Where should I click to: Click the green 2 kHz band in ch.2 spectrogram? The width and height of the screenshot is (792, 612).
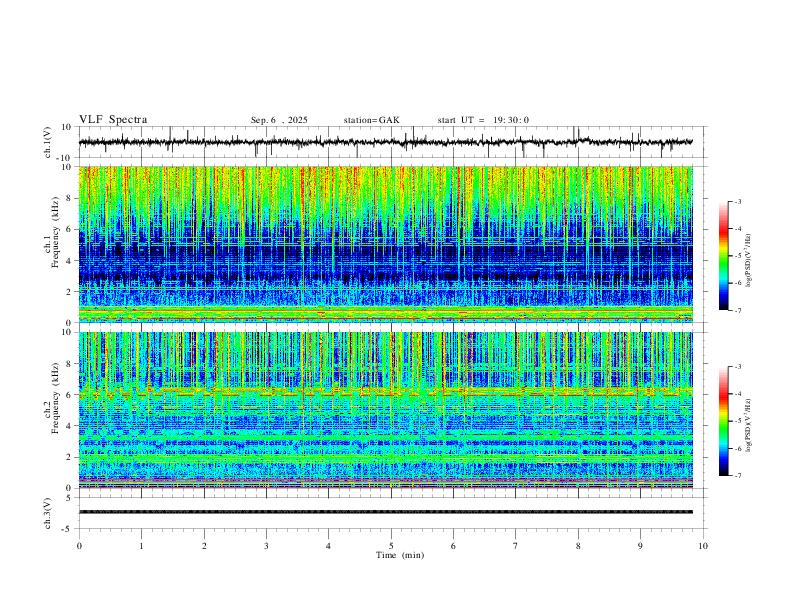pyautogui.click(x=386, y=458)
